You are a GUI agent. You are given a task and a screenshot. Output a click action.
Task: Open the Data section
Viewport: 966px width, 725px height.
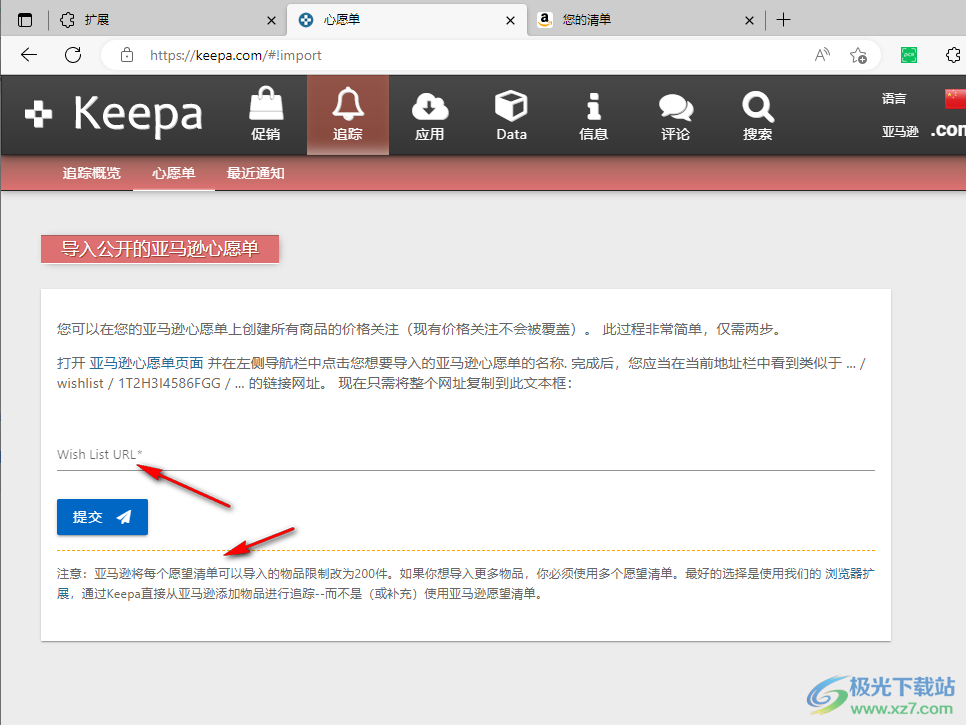tap(512, 115)
